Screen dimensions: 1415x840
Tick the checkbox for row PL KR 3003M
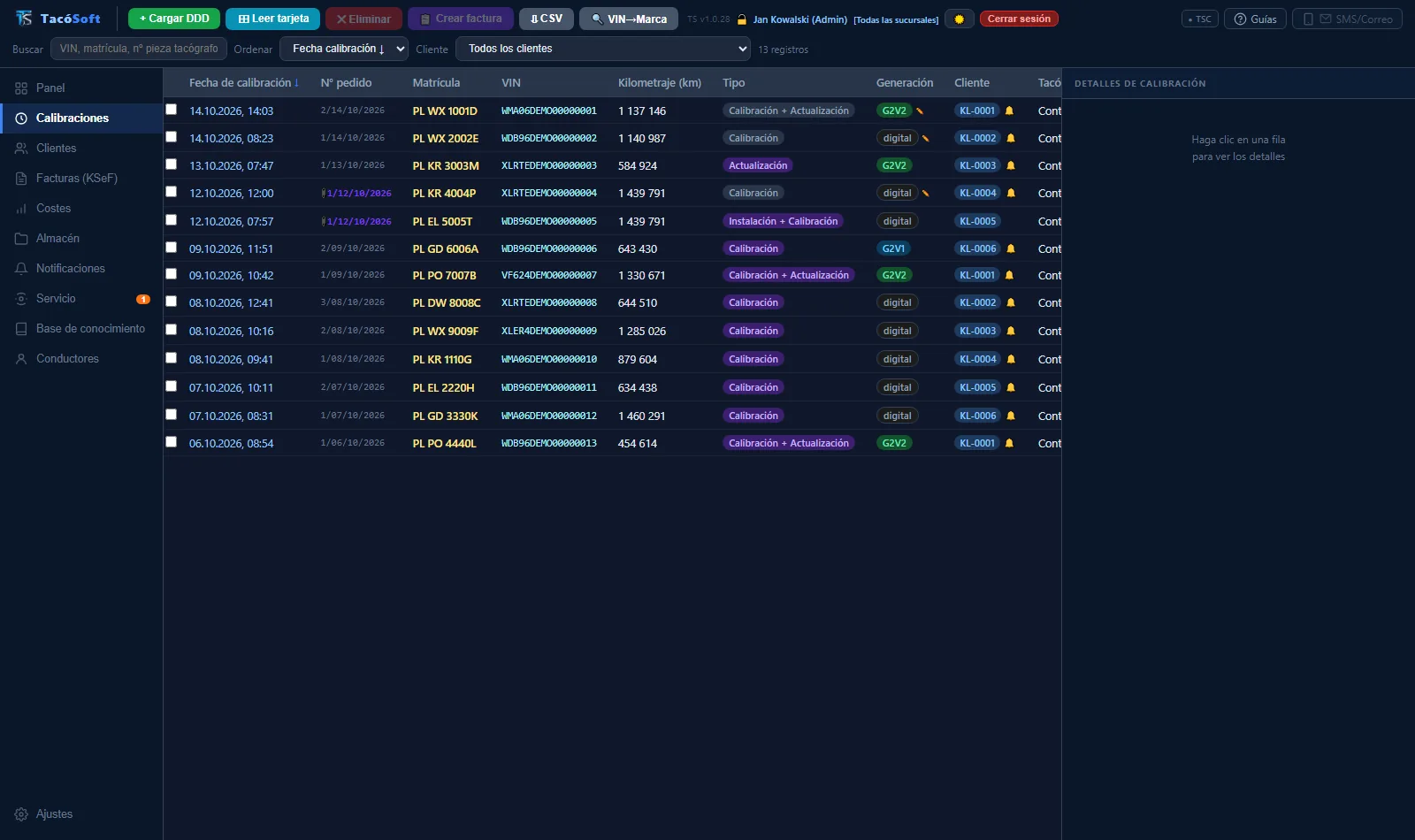click(x=172, y=164)
